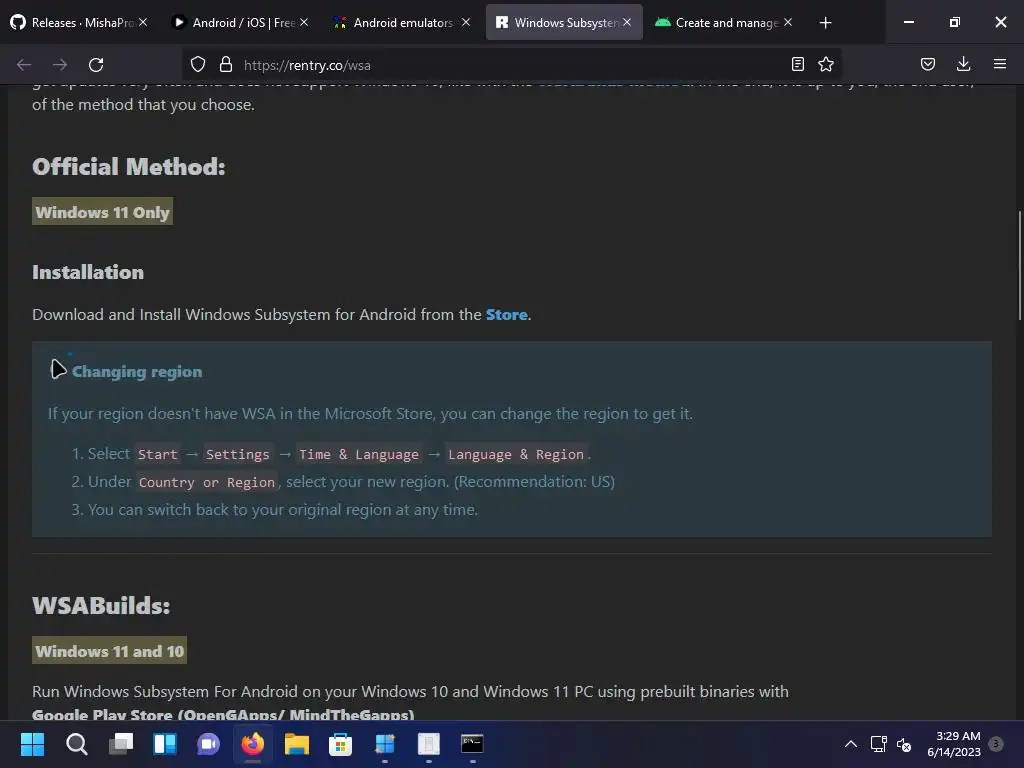Open Task View on taskbar
This screenshot has width=1024, height=768.
click(120, 743)
